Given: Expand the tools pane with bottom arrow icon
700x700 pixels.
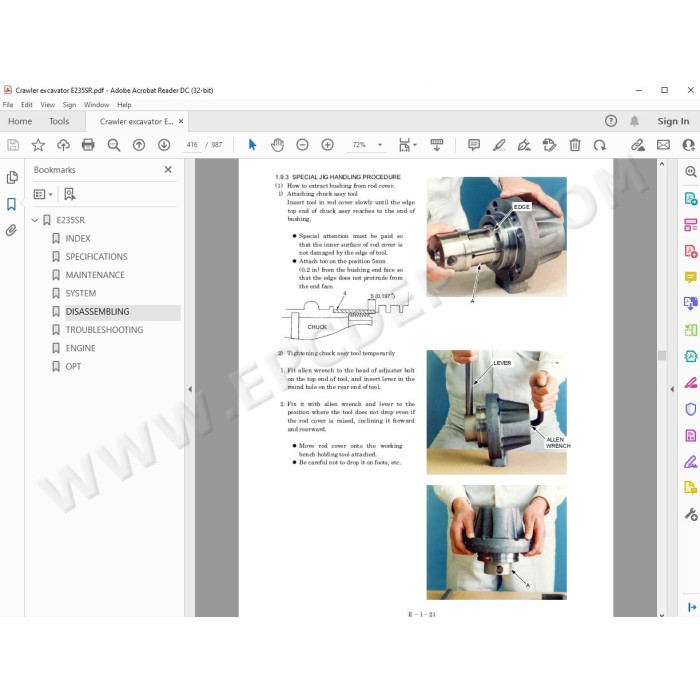Looking at the screenshot, I should (692, 607).
